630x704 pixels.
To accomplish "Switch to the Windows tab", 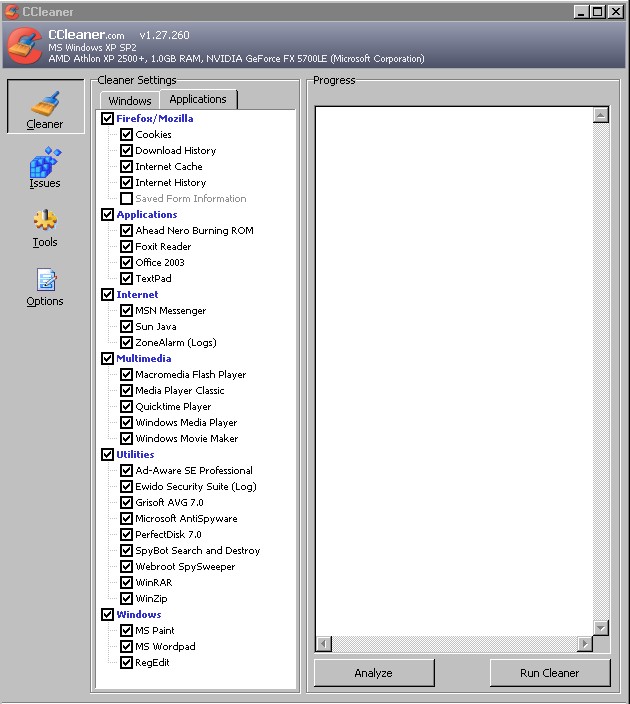I will pyautogui.click(x=130, y=101).
